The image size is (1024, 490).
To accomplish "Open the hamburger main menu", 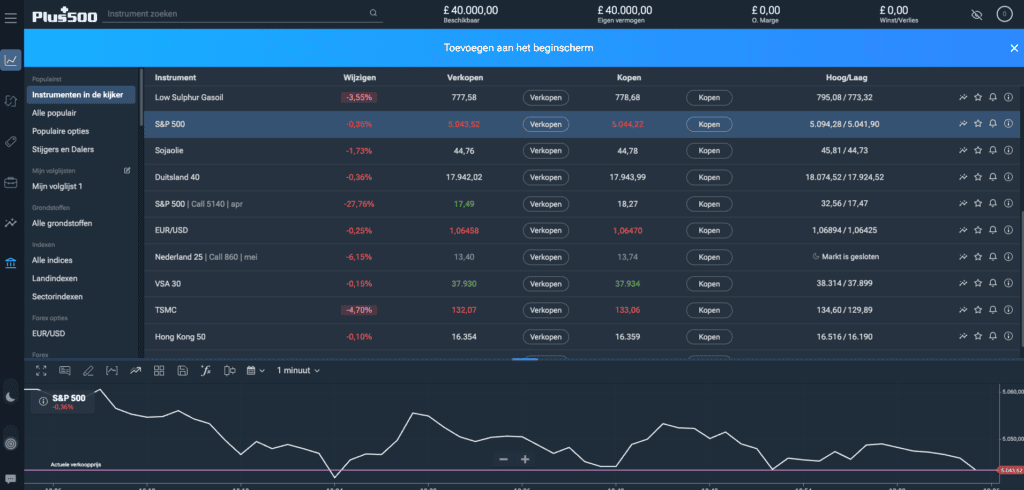I will [x=11, y=15].
